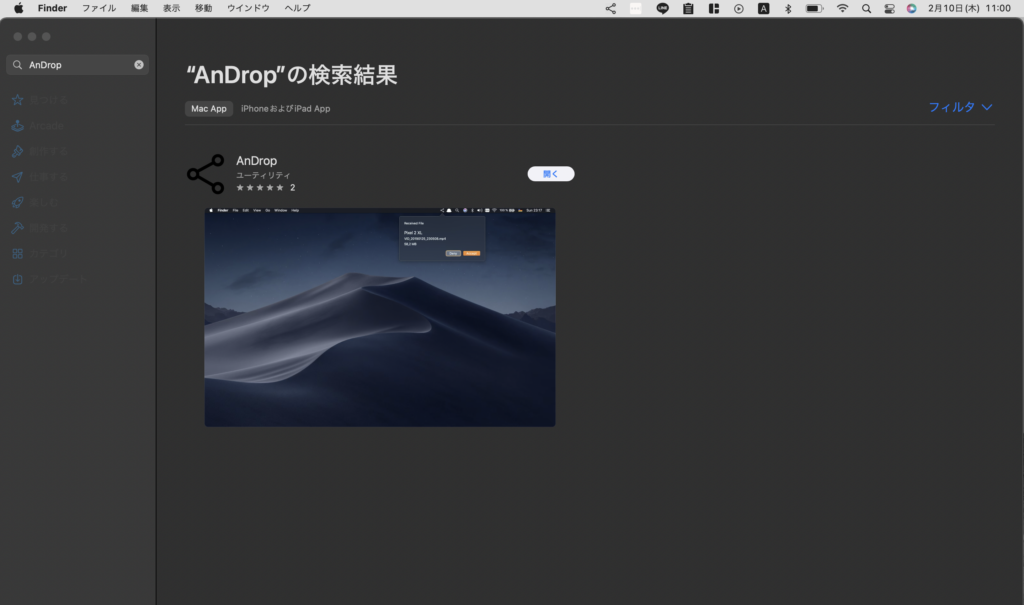This screenshot has width=1024, height=605.
Task: Open the 創作する (Create) sidebar section
Action: point(40,151)
